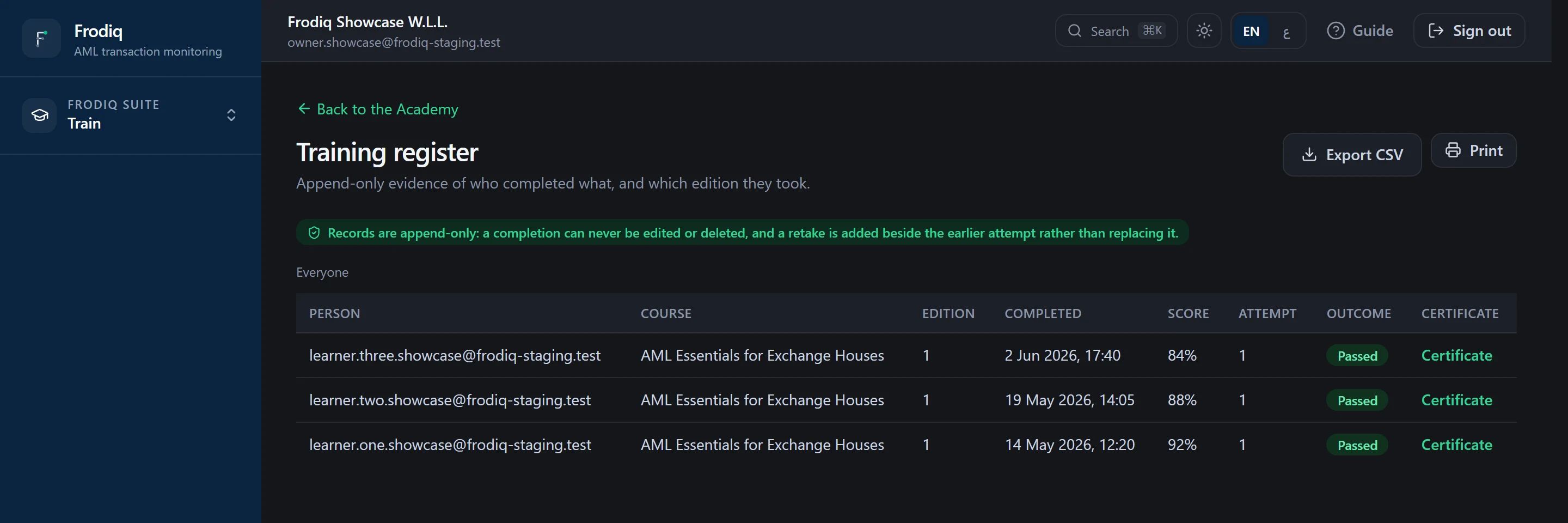Expand the Frodiq Suite switcher chevrons
Image resolution: width=1568 pixels, height=523 pixels.
[x=231, y=115]
